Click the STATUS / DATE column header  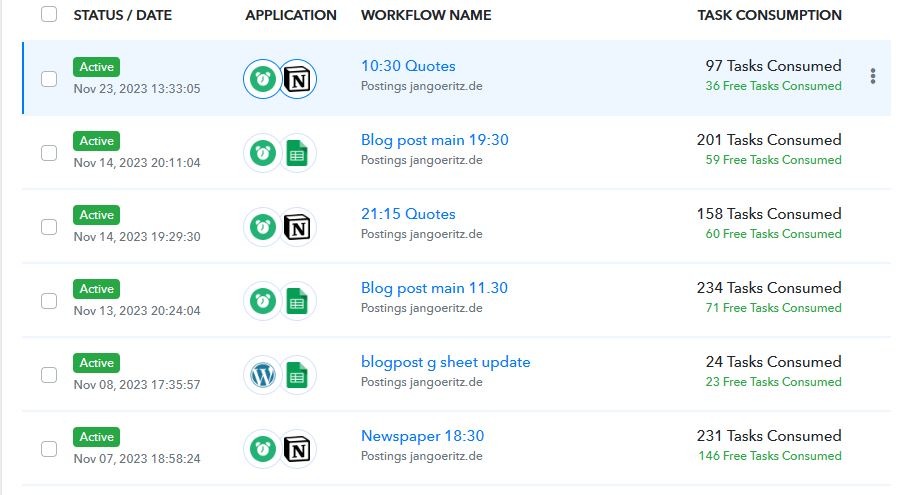122,15
